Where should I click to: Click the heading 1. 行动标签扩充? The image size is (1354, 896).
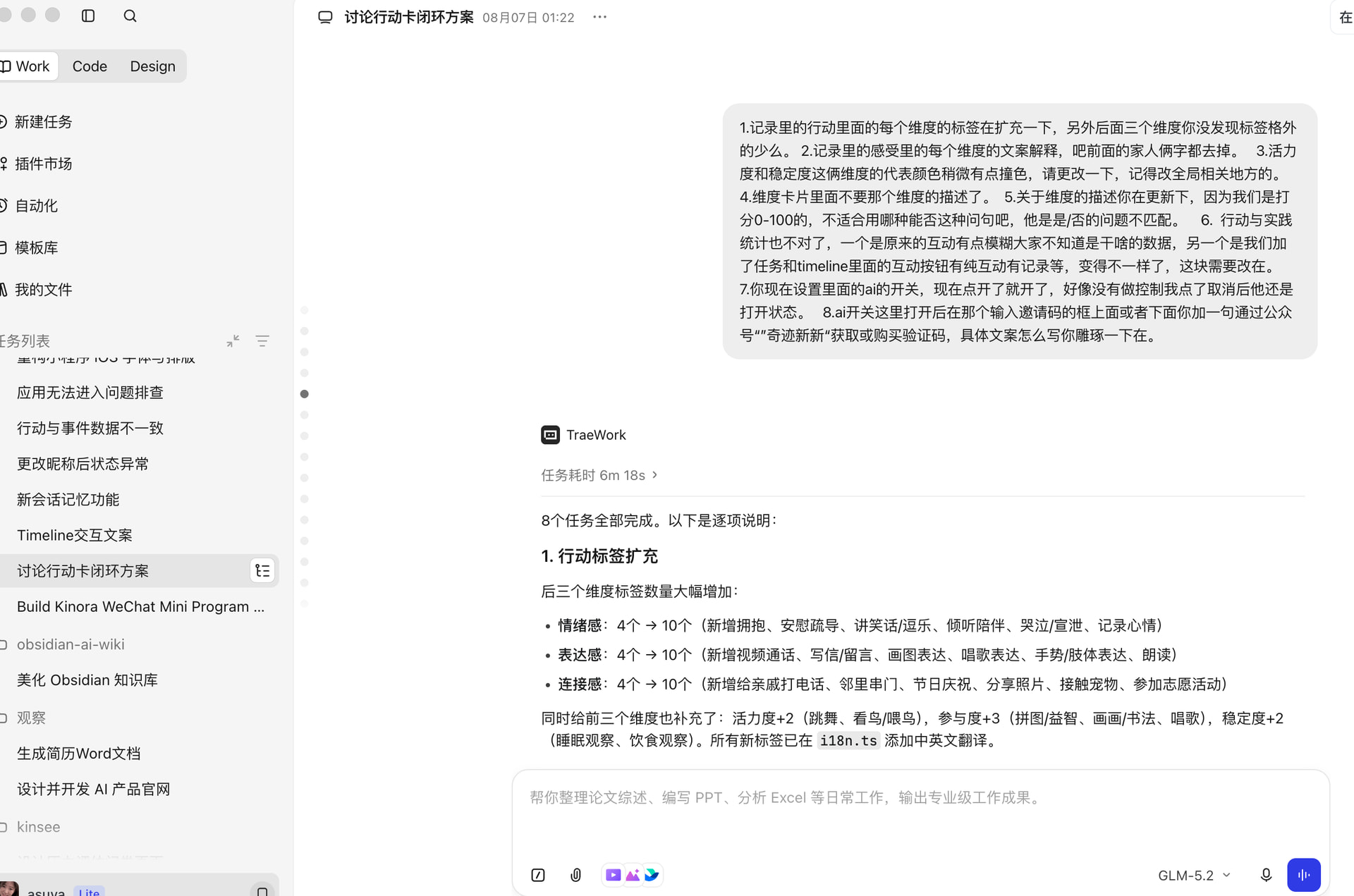point(599,556)
